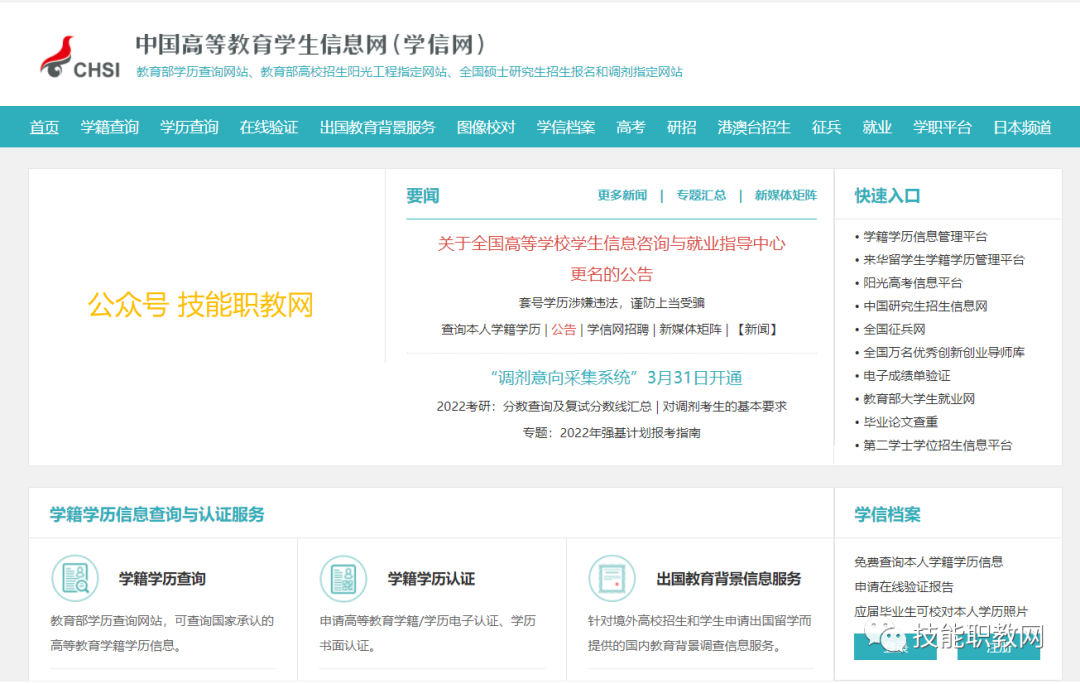1080x684 pixels.
Task: Open the 新媒体矩阵 header link
Action: pos(785,195)
